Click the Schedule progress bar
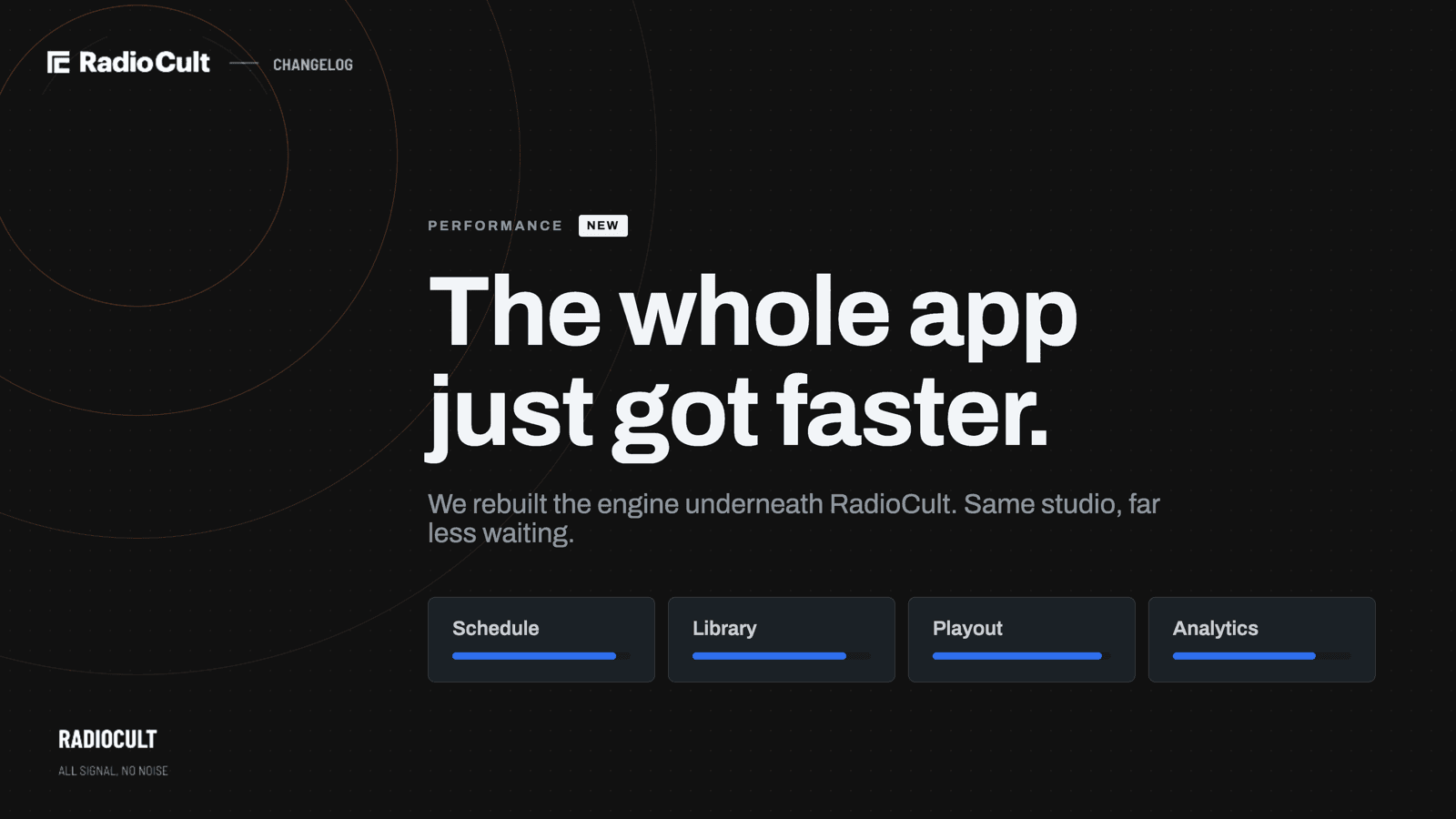This screenshot has height=819, width=1456. point(541,656)
